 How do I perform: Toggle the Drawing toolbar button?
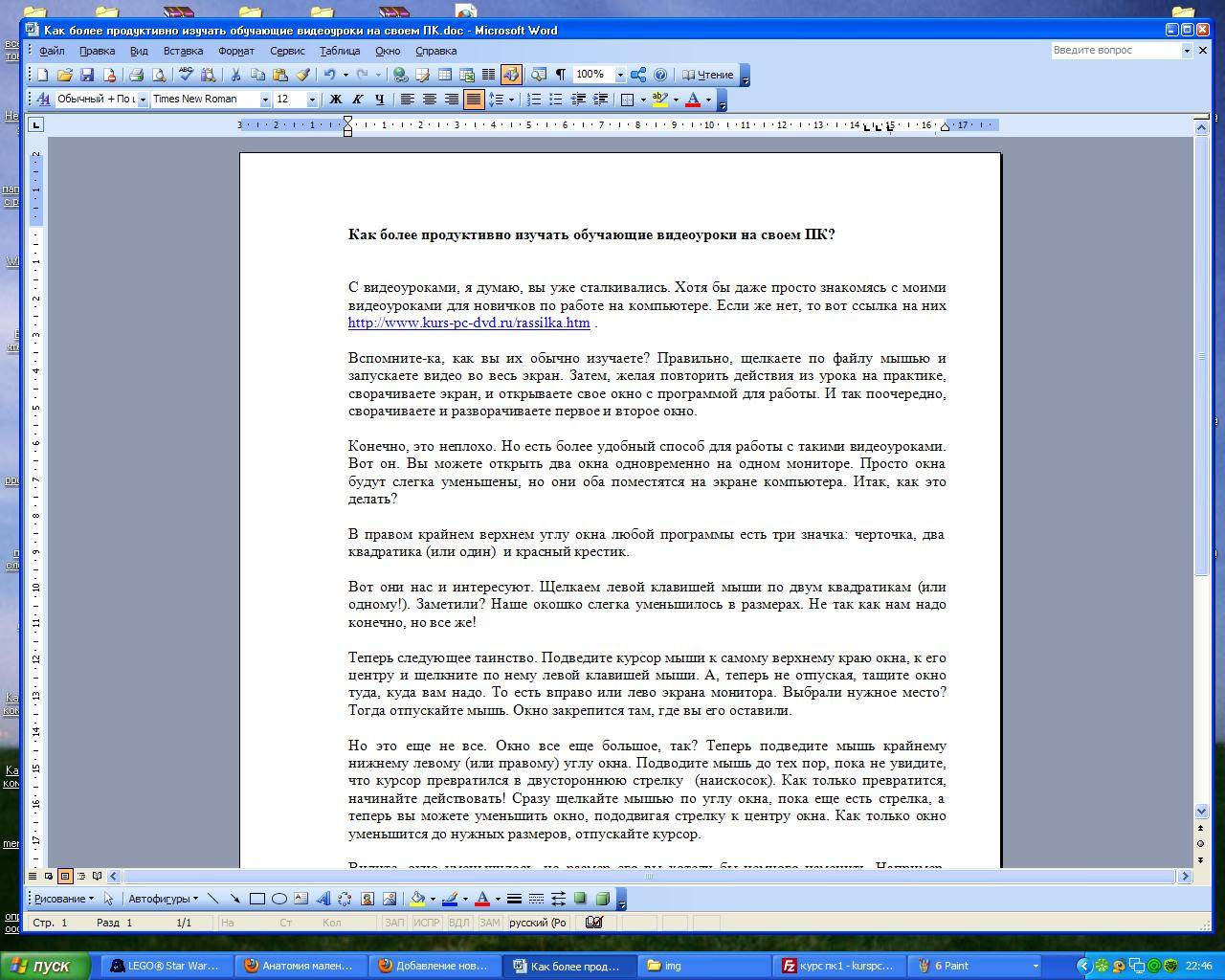(510, 75)
